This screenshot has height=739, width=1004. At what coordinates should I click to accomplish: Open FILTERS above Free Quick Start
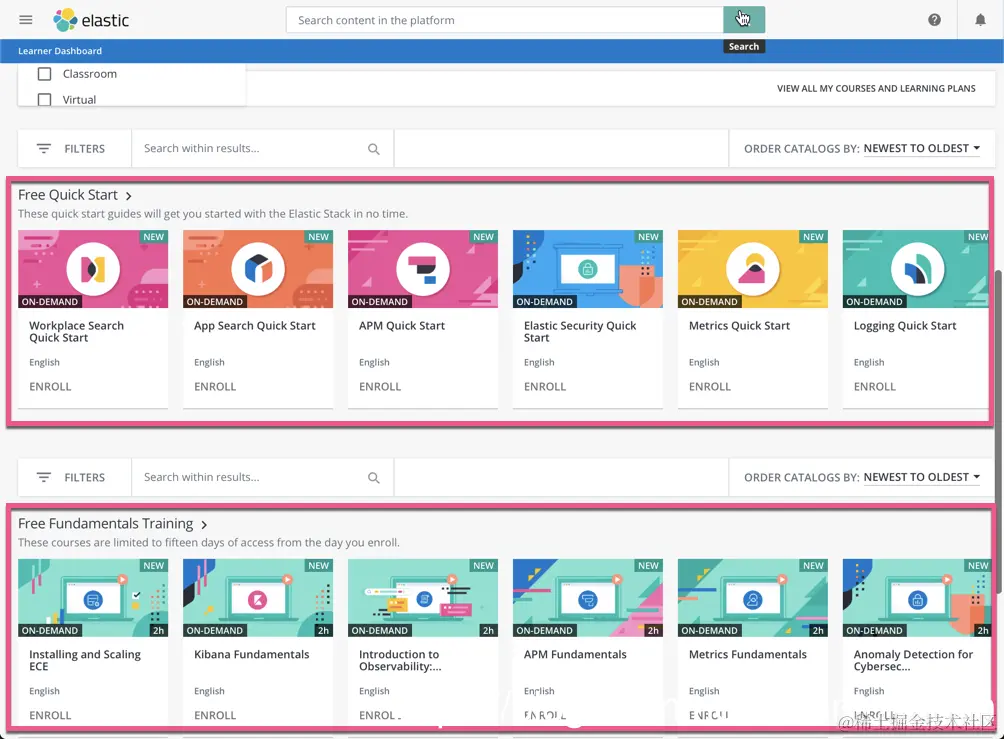(74, 149)
